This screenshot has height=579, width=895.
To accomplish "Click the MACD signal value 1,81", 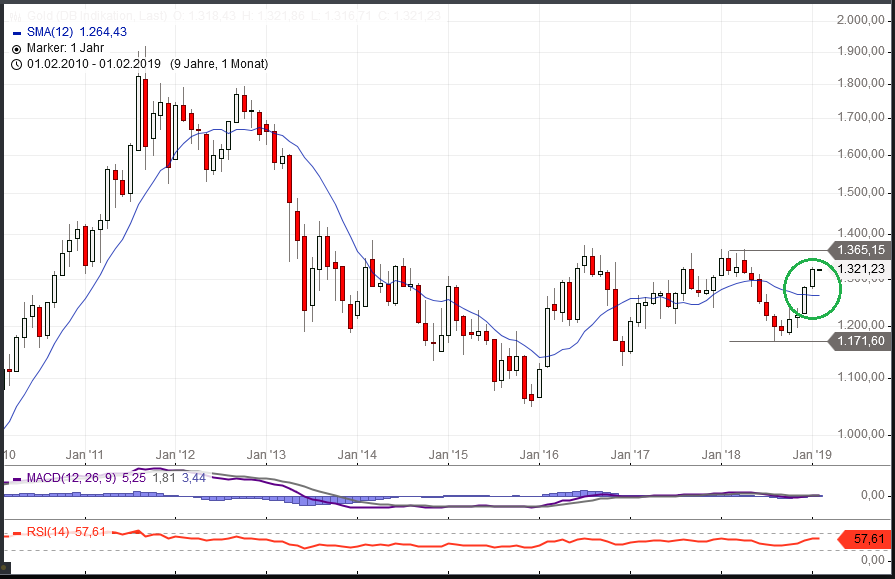I will [x=164, y=478].
